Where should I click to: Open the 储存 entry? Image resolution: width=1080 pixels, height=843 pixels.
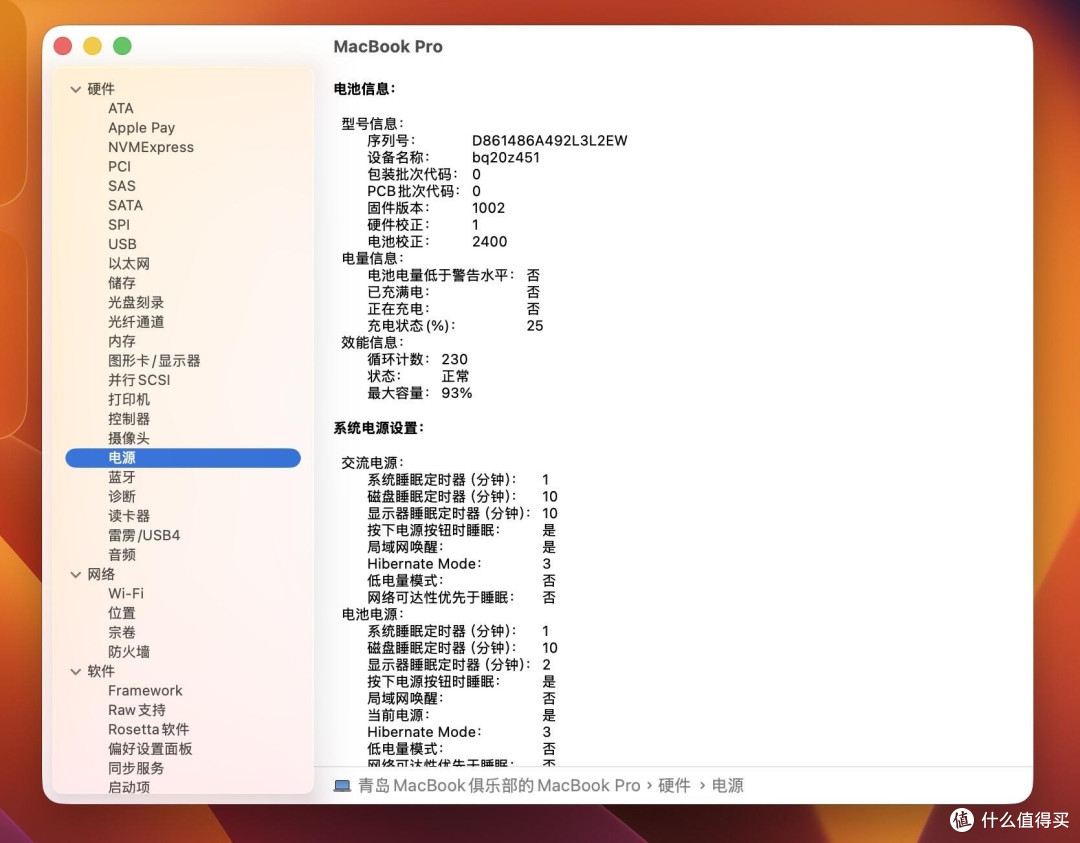[122, 282]
